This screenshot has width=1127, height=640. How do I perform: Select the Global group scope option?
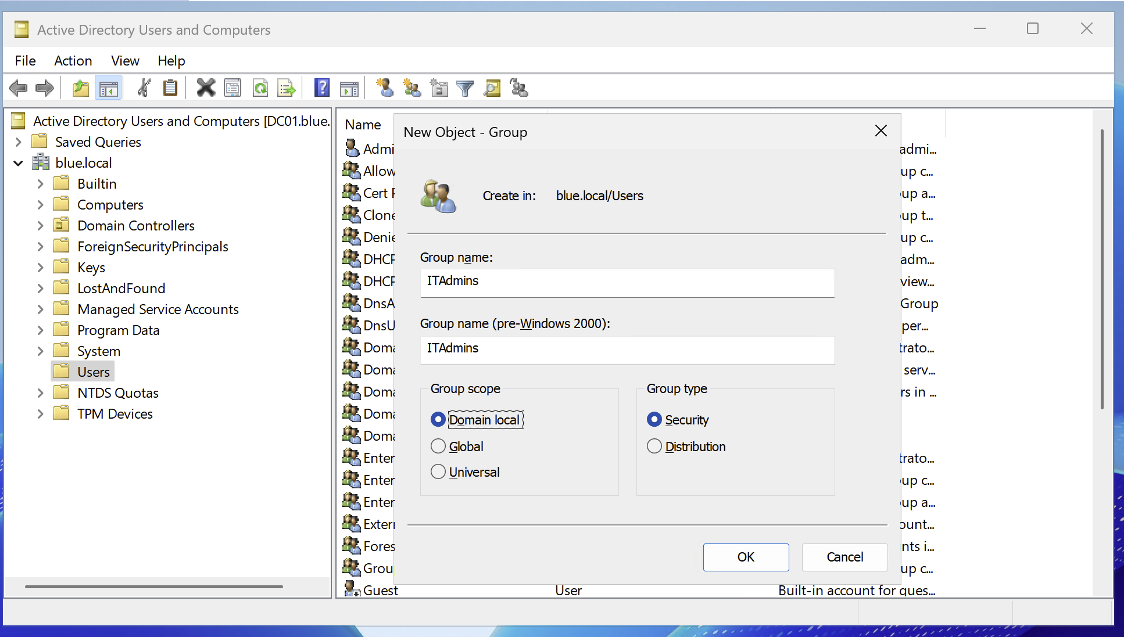pos(438,446)
